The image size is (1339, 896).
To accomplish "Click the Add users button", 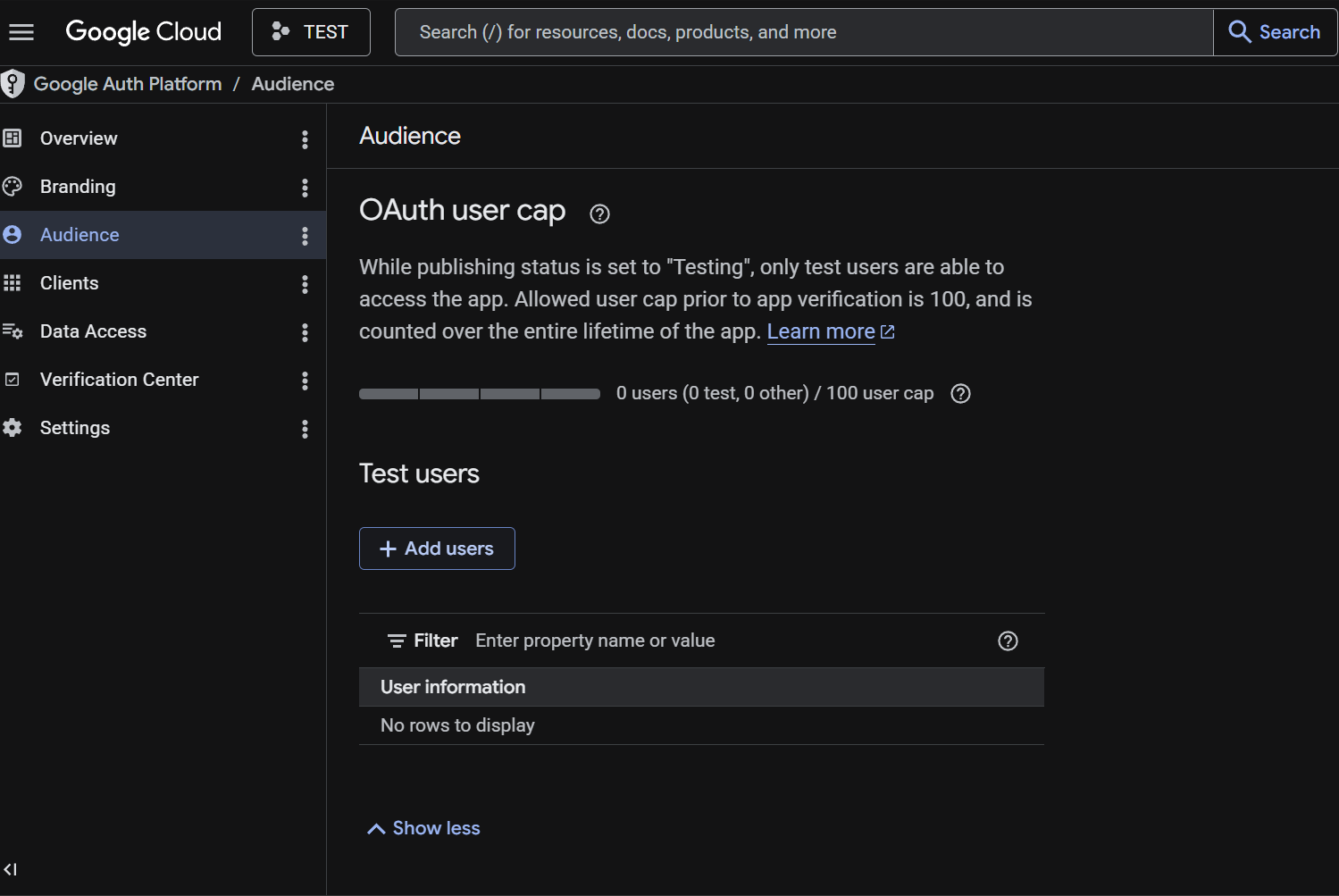I will pyautogui.click(x=437, y=548).
